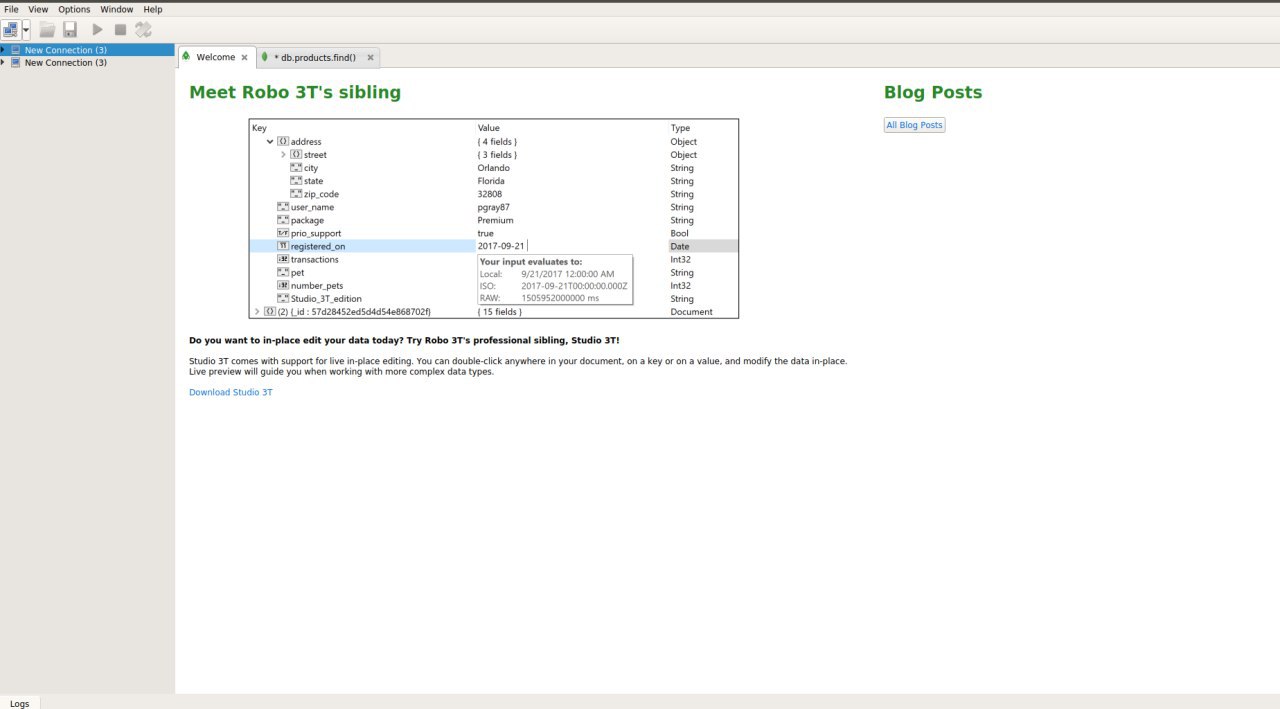Click the Save script floppy icon
Image resolution: width=1280 pixels, height=709 pixels.
pyautogui.click(x=70, y=30)
